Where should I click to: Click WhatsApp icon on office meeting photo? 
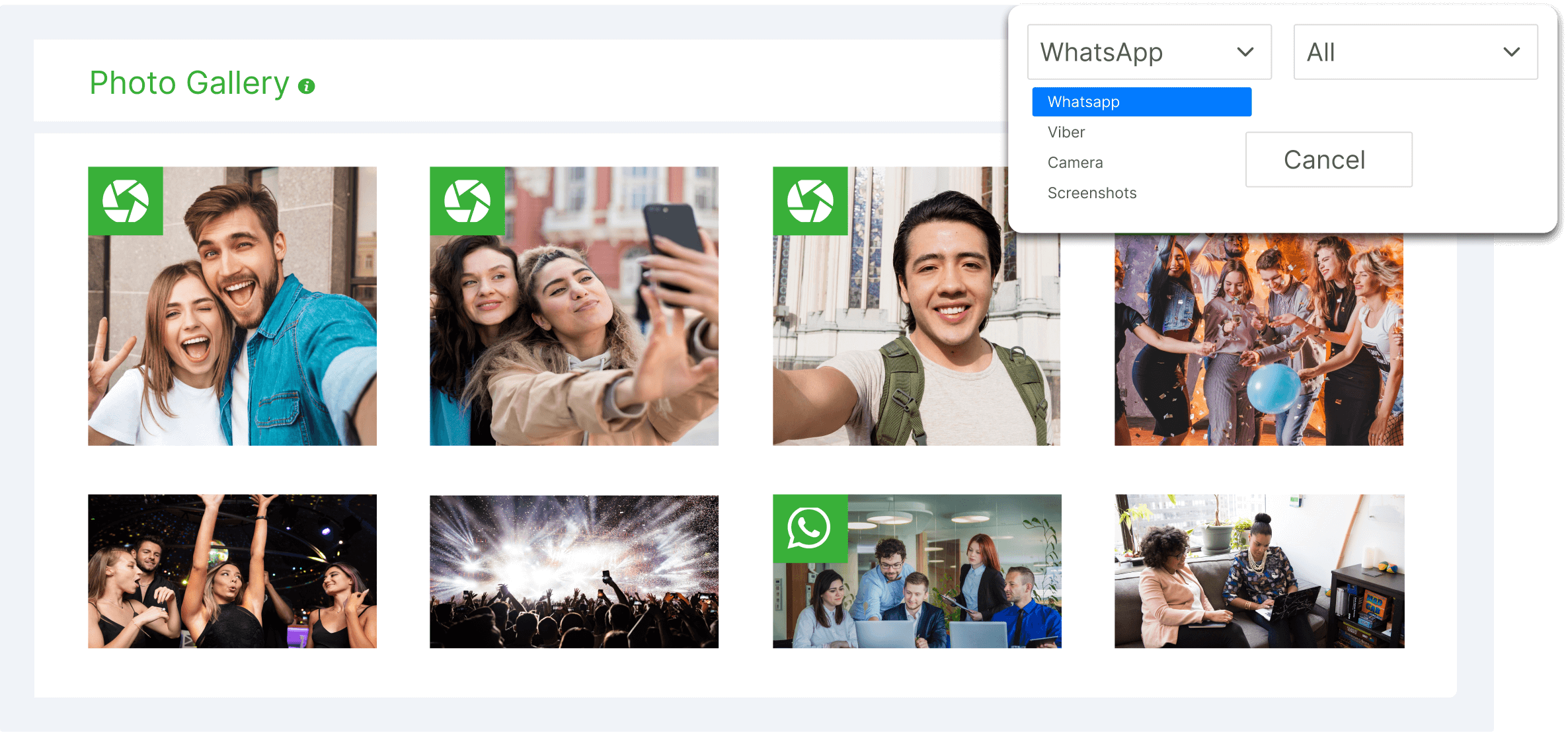coord(810,528)
